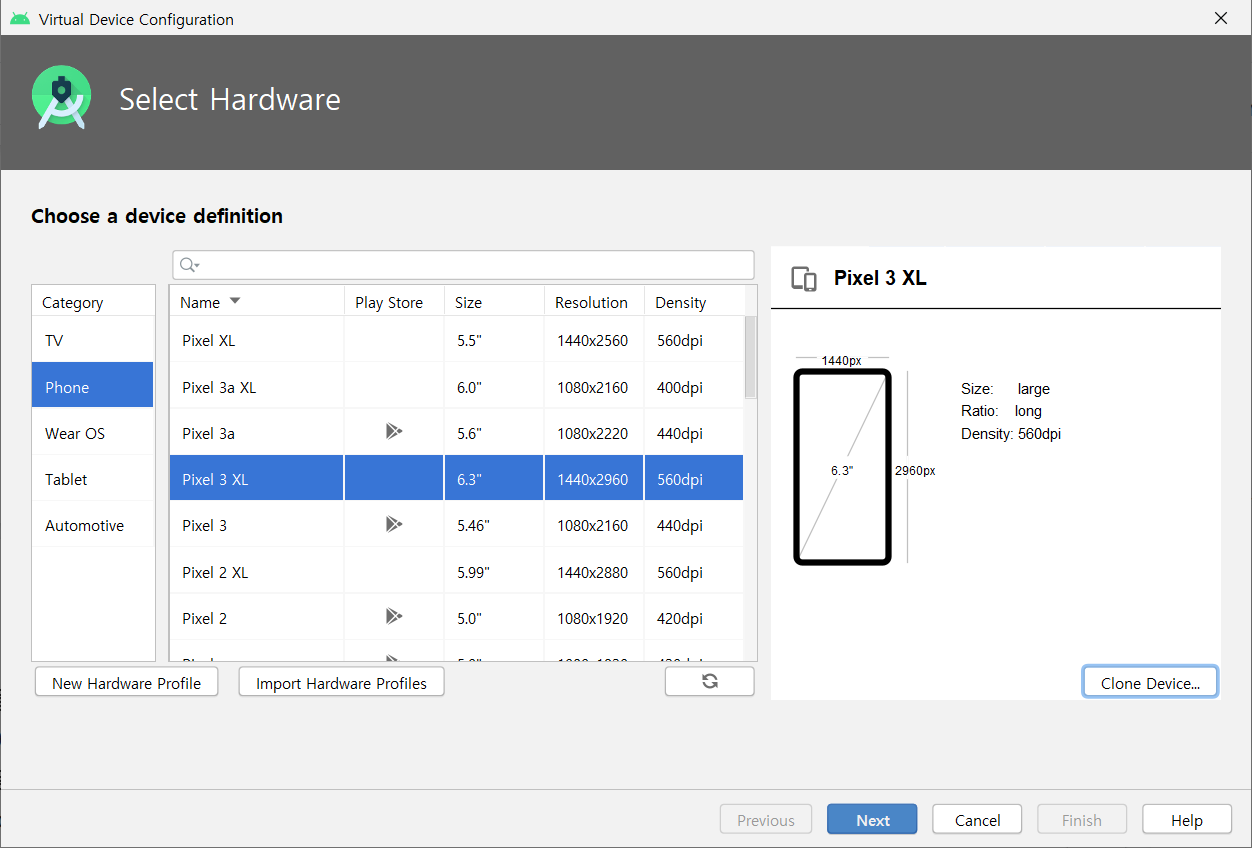Click the Play Store column header

pyautogui.click(x=394, y=302)
